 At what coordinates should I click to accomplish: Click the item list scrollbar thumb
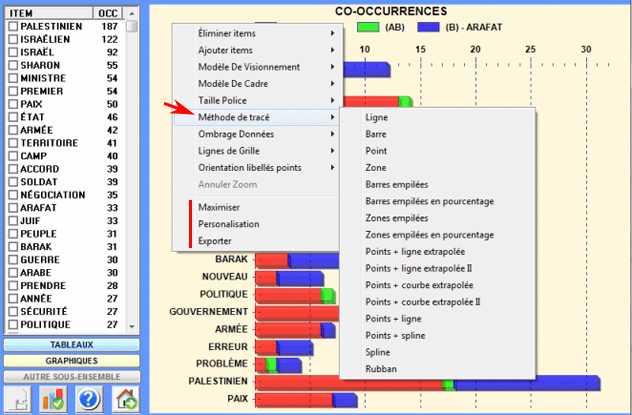(x=132, y=26)
